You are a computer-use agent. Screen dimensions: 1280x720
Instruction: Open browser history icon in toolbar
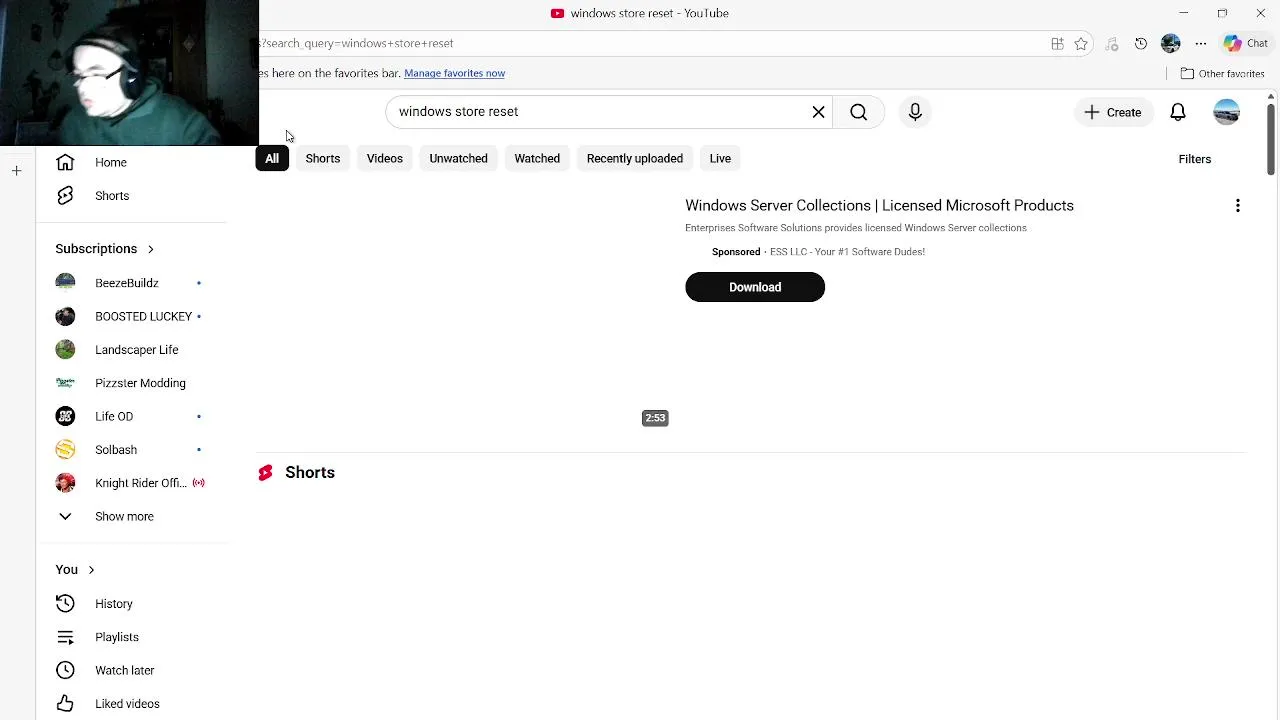pyautogui.click(x=1141, y=43)
